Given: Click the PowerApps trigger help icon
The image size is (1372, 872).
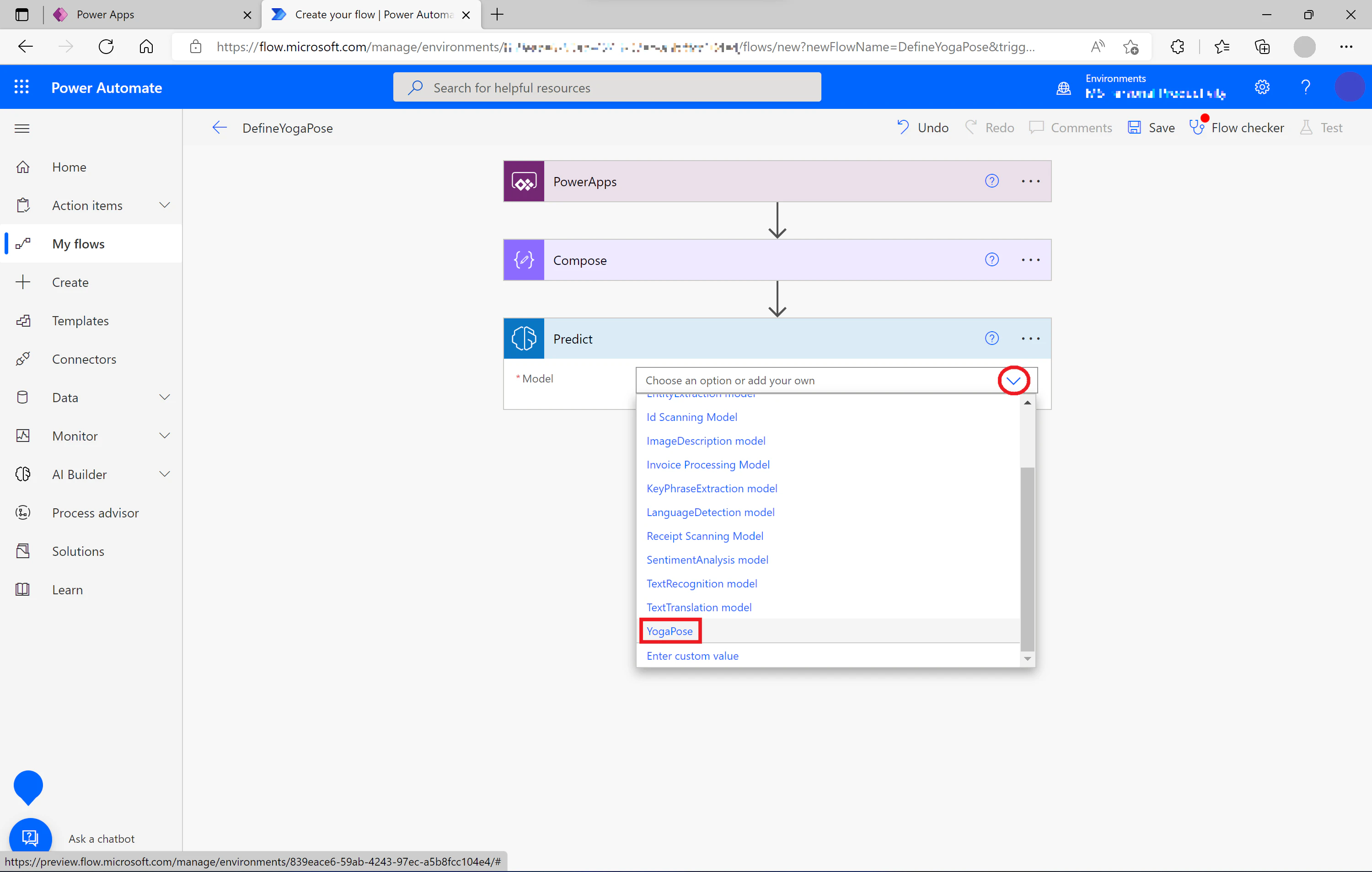Looking at the screenshot, I should point(991,181).
